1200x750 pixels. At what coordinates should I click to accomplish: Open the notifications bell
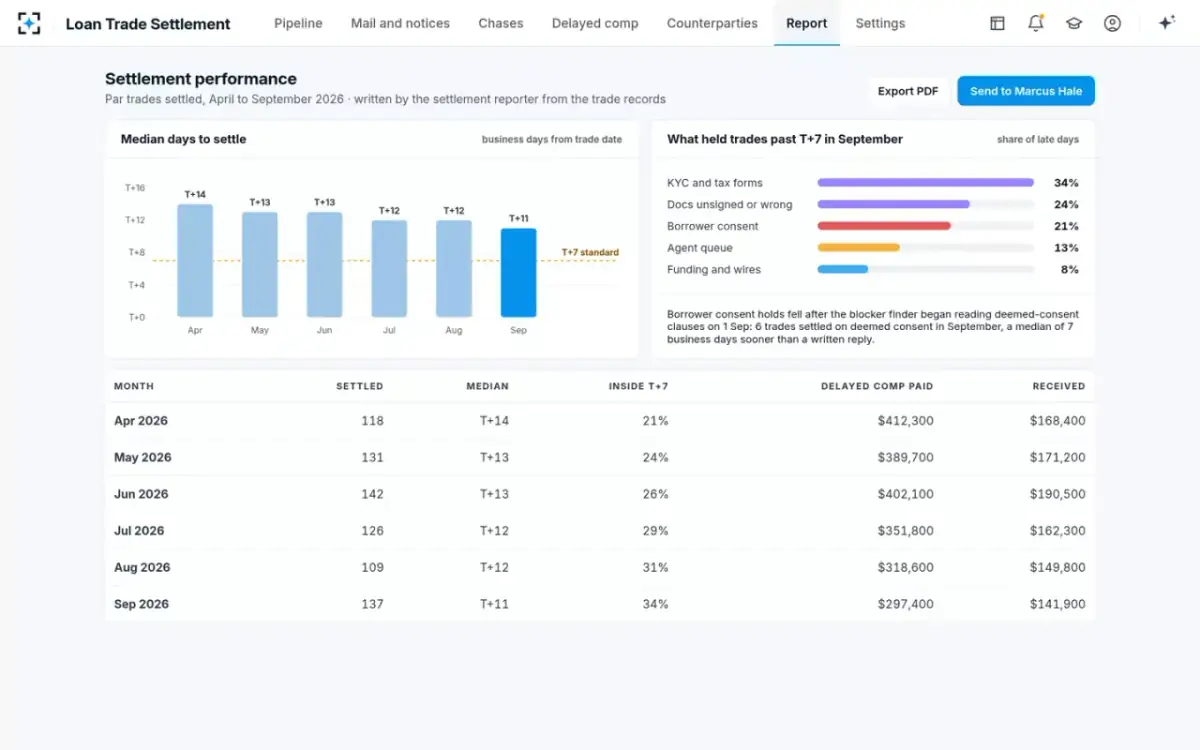tap(1036, 23)
